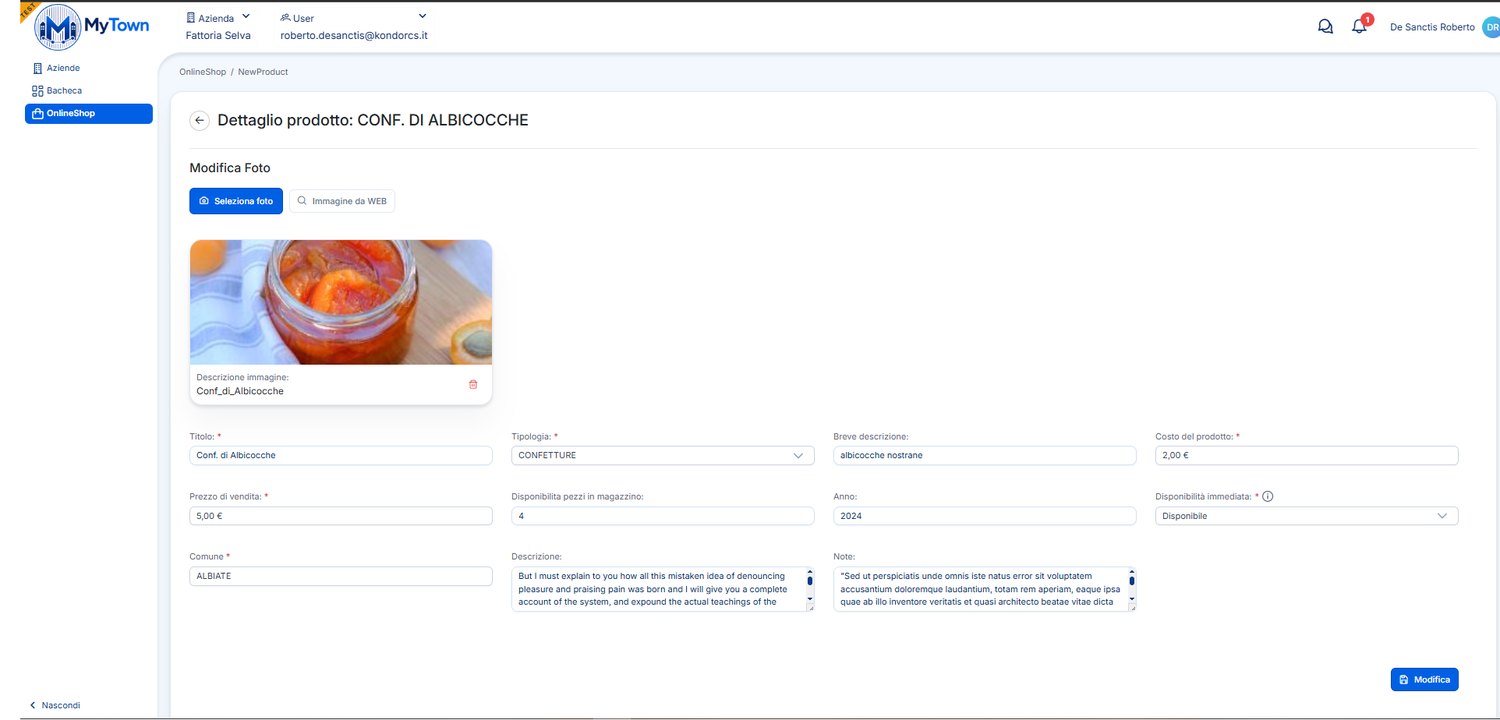Image resolution: width=1500 pixels, height=720 pixels.
Task: Click the Seleziona foto button
Action: click(x=236, y=201)
